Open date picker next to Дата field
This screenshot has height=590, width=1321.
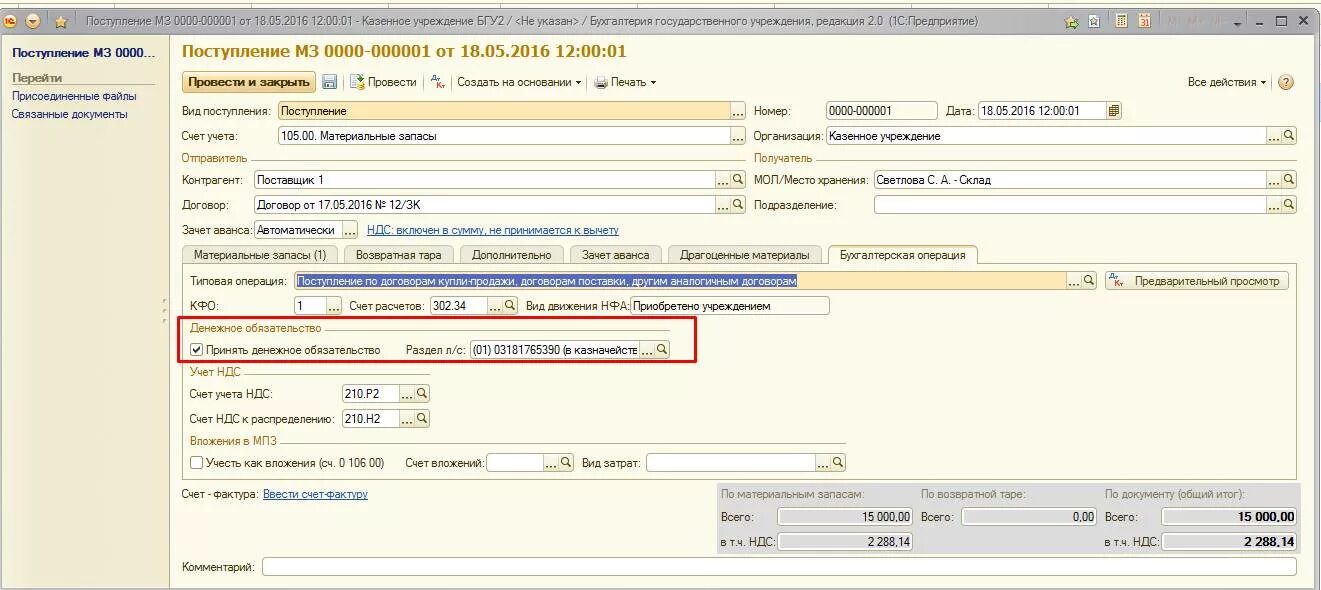click(1115, 111)
